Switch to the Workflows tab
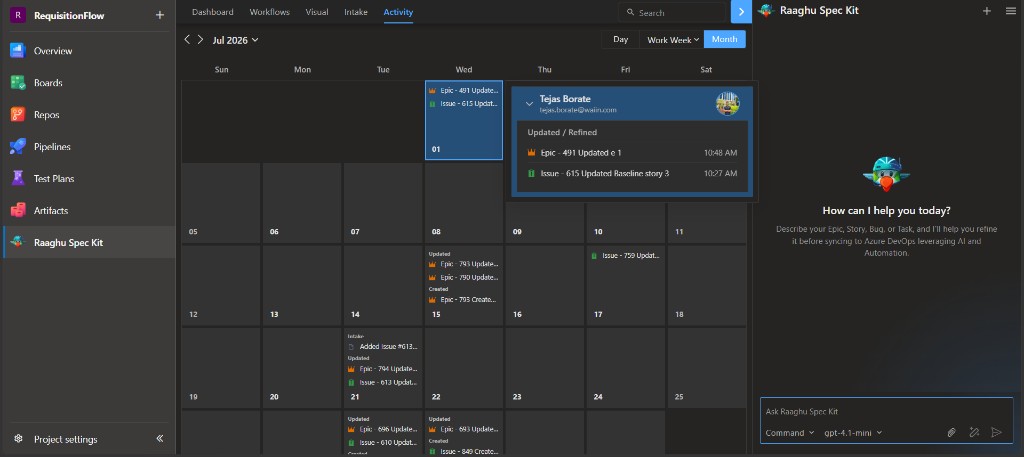The image size is (1024, 457). (270, 12)
